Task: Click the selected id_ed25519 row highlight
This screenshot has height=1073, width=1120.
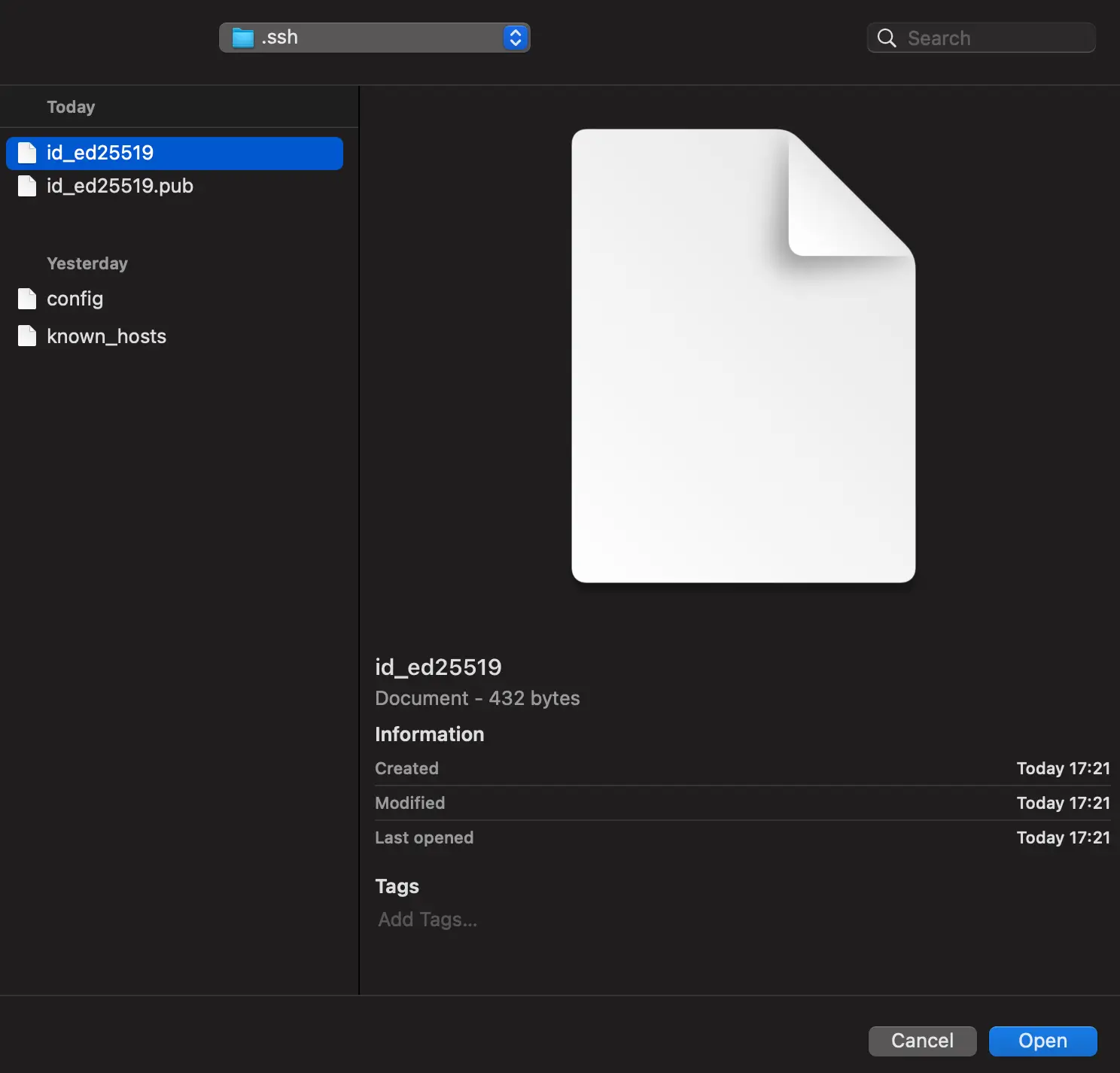Action: click(x=174, y=153)
